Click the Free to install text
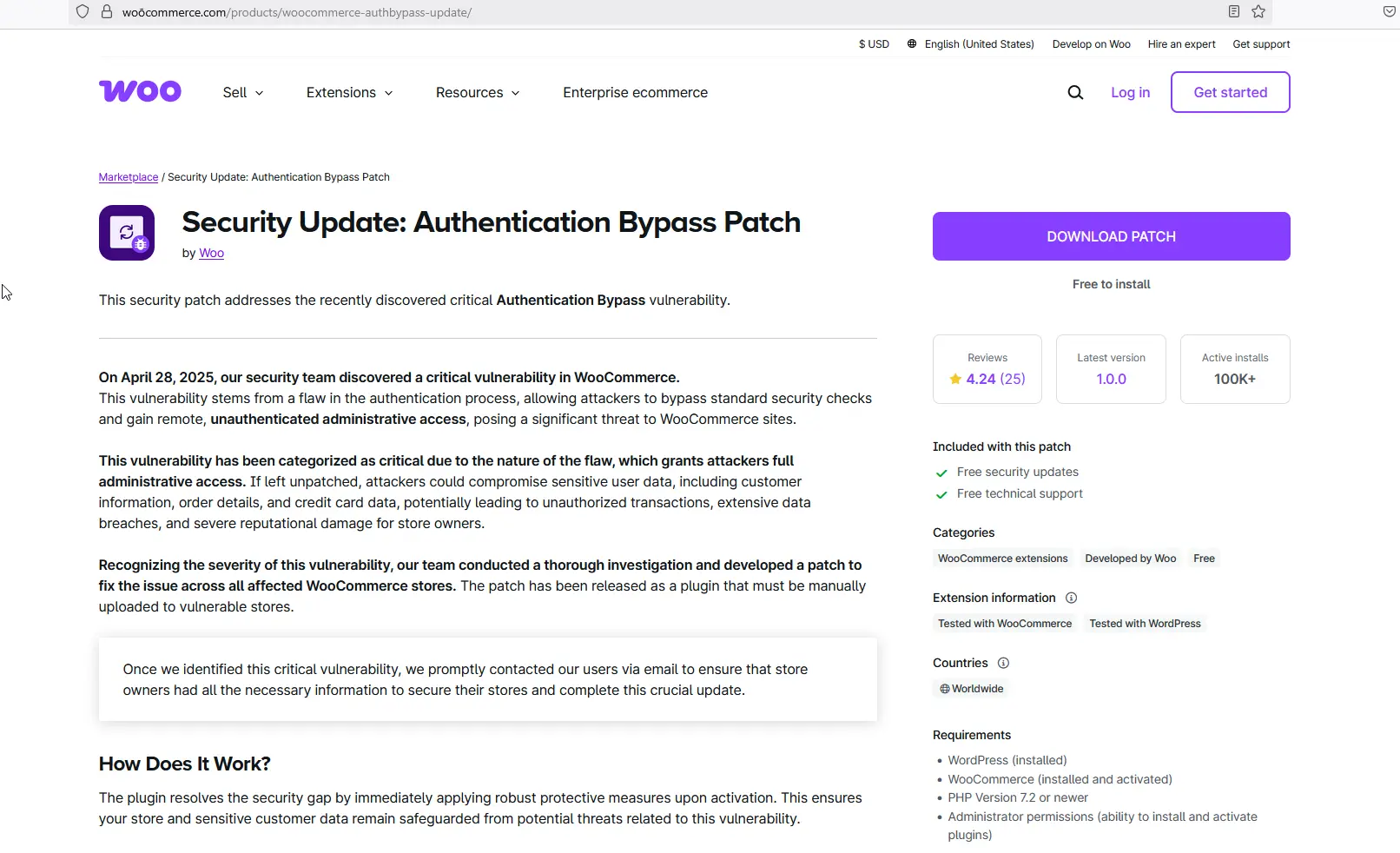Viewport: 1400px width, 853px height. [1111, 284]
